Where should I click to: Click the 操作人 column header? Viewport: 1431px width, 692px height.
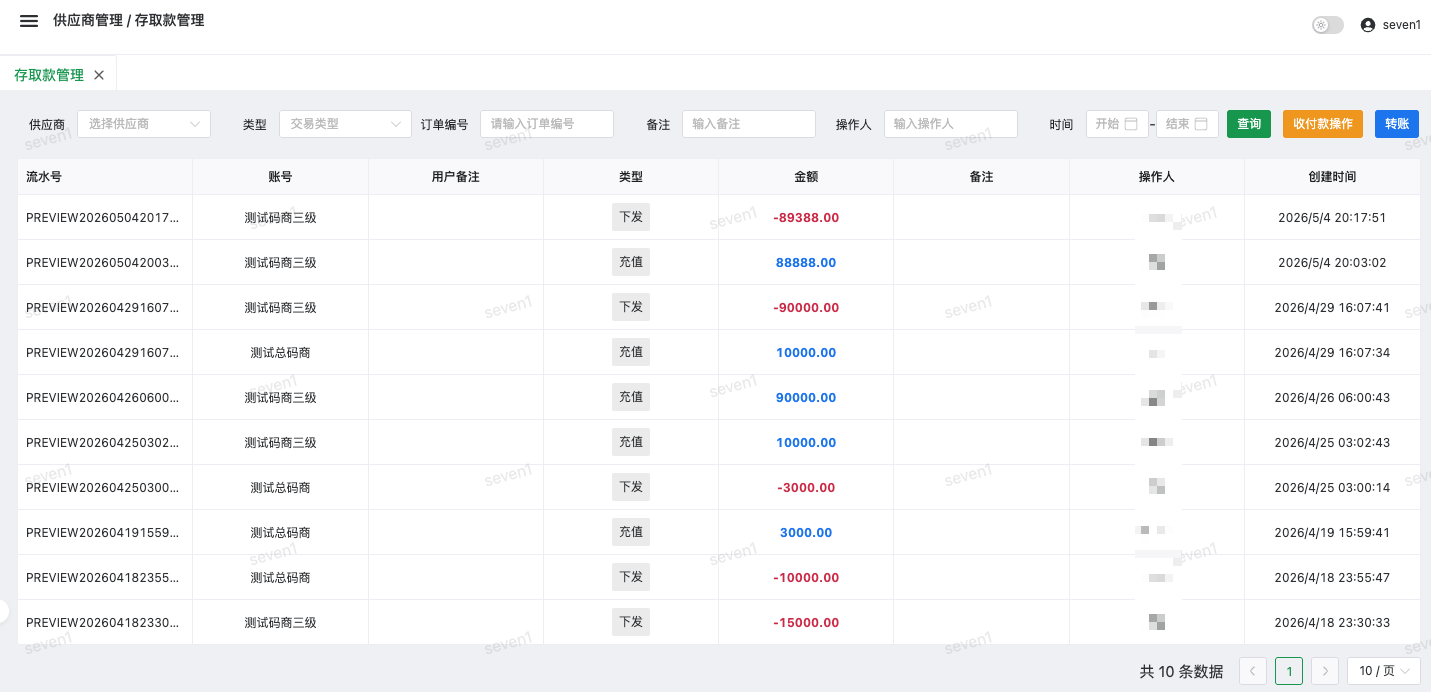click(1157, 177)
